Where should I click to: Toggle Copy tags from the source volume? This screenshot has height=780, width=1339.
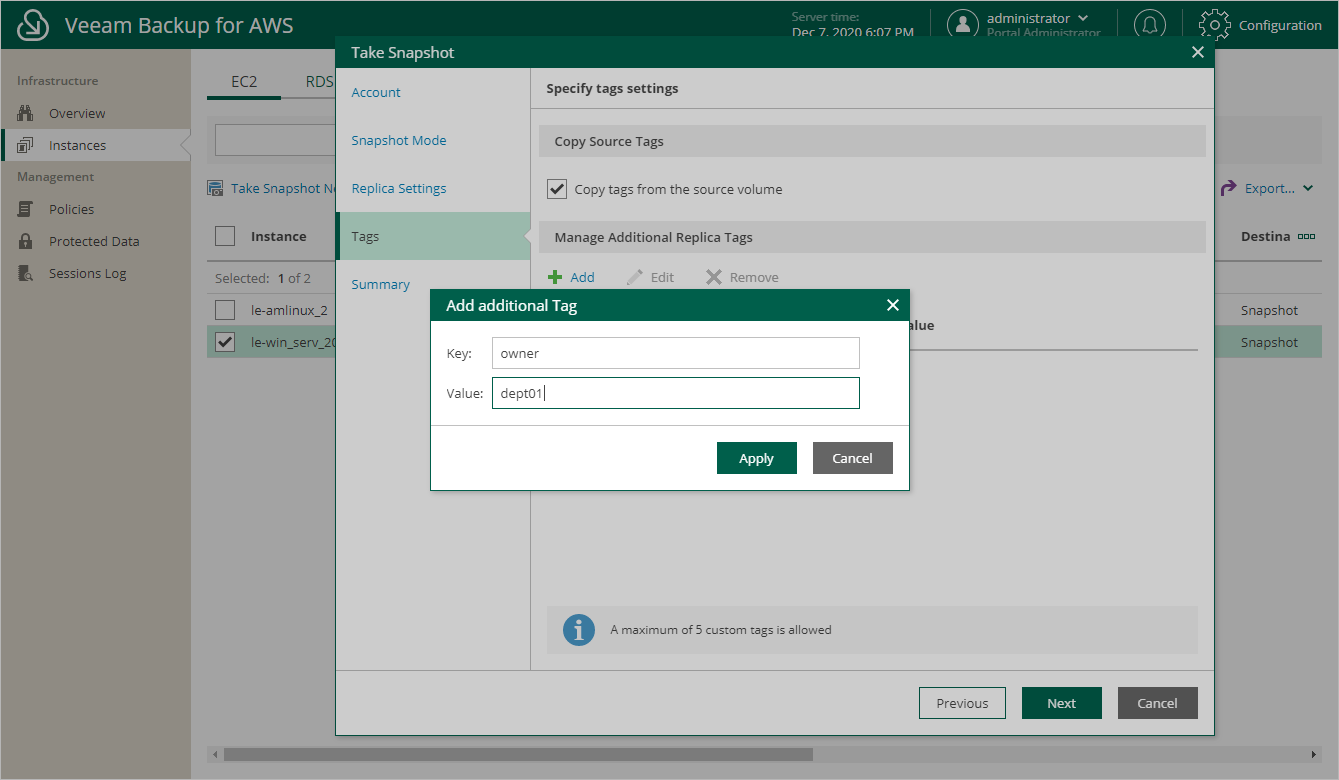point(557,188)
